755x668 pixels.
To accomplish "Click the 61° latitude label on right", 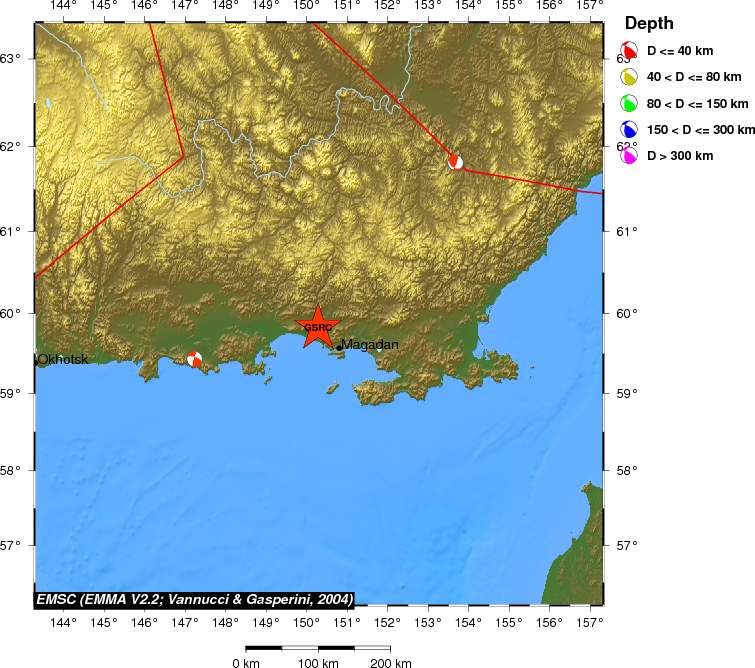I will tap(627, 232).
